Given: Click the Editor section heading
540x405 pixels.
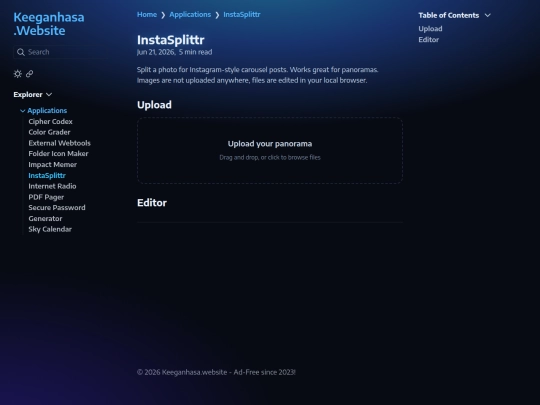Looking at the screenshot, I should point(152,203).
